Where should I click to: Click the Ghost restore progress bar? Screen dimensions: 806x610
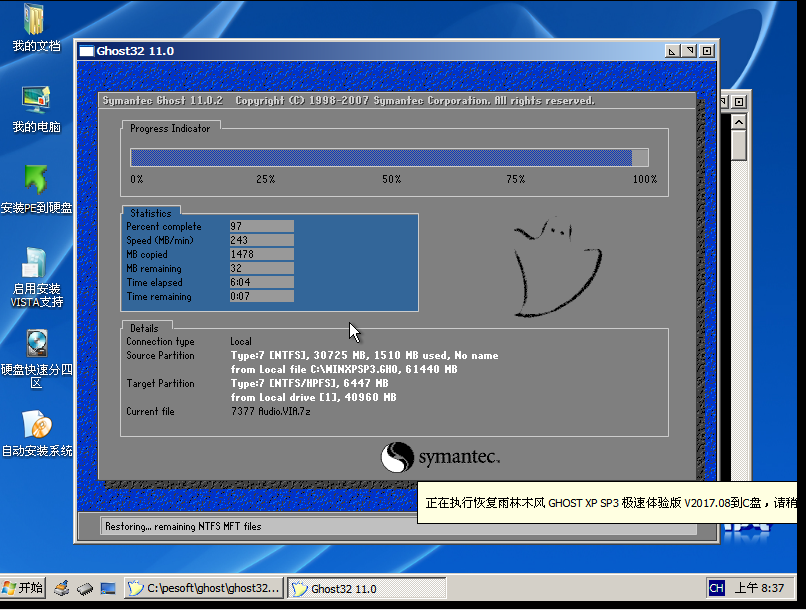point(389,158)
